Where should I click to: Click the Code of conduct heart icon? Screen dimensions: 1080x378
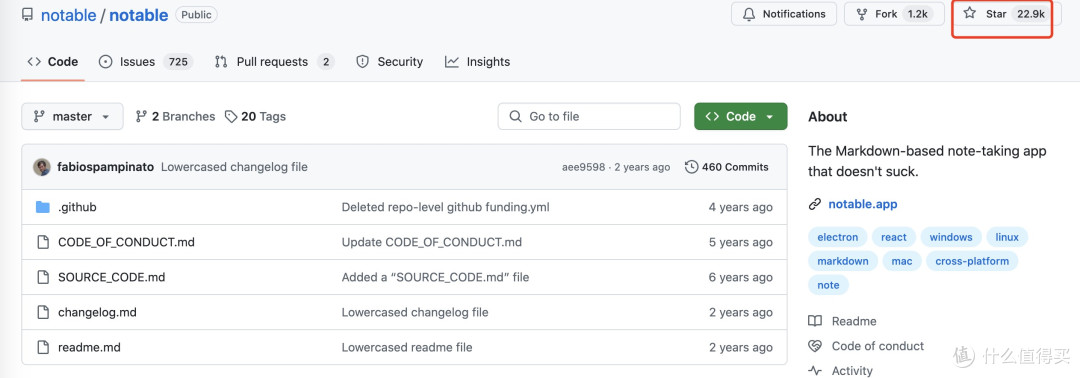815,346
